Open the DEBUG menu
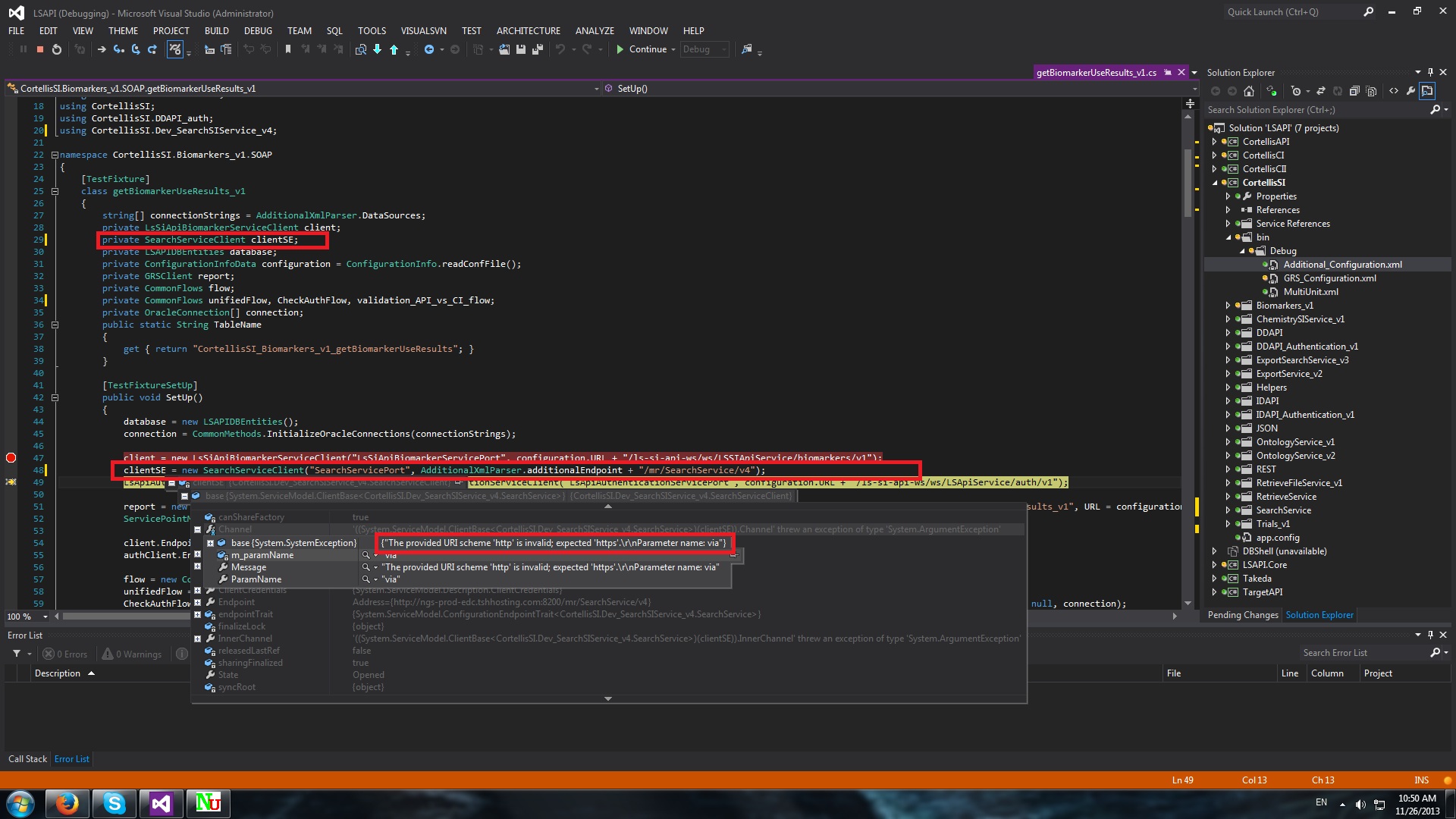This screenshot has height=819, width=1456. click(x=258, y=30)
